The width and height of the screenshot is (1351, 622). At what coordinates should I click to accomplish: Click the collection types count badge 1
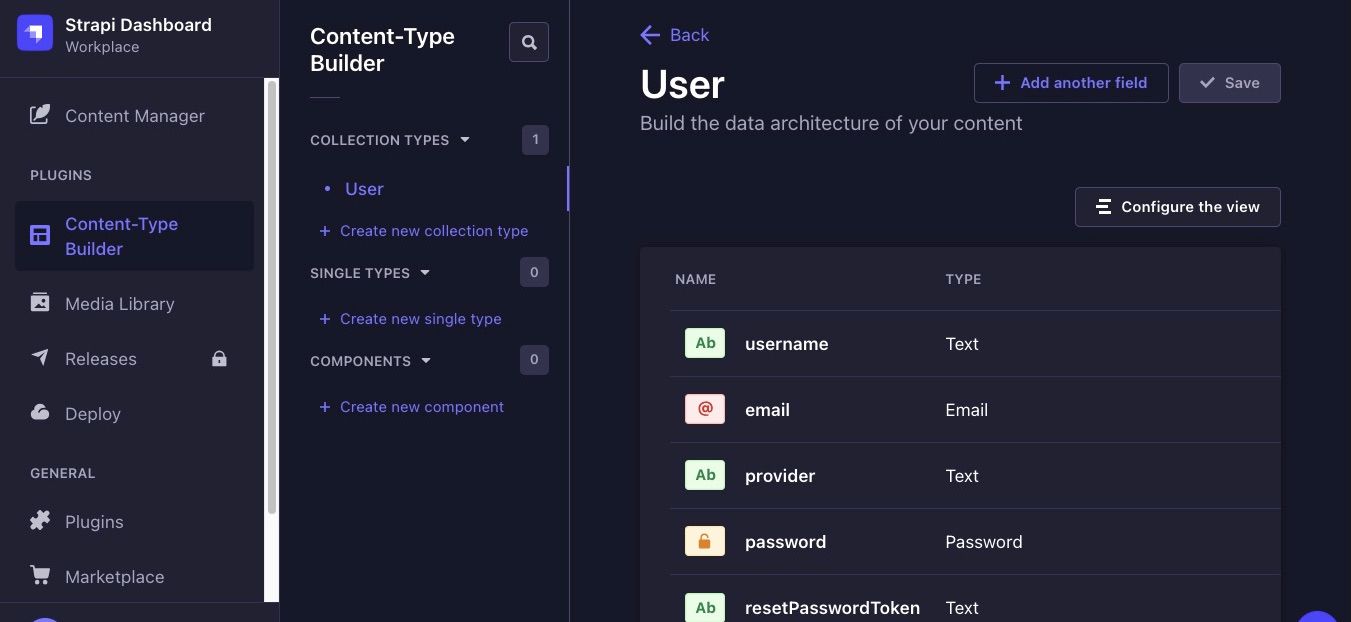[x=535, y=140]
